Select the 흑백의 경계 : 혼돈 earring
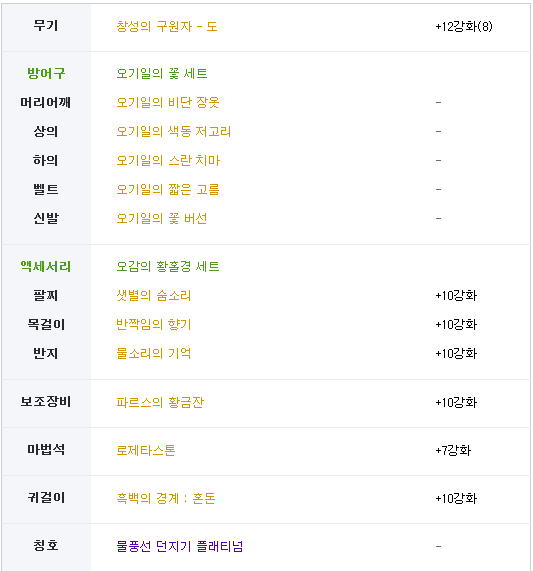This screenshot has height=571, width=533. click(166, 499)
